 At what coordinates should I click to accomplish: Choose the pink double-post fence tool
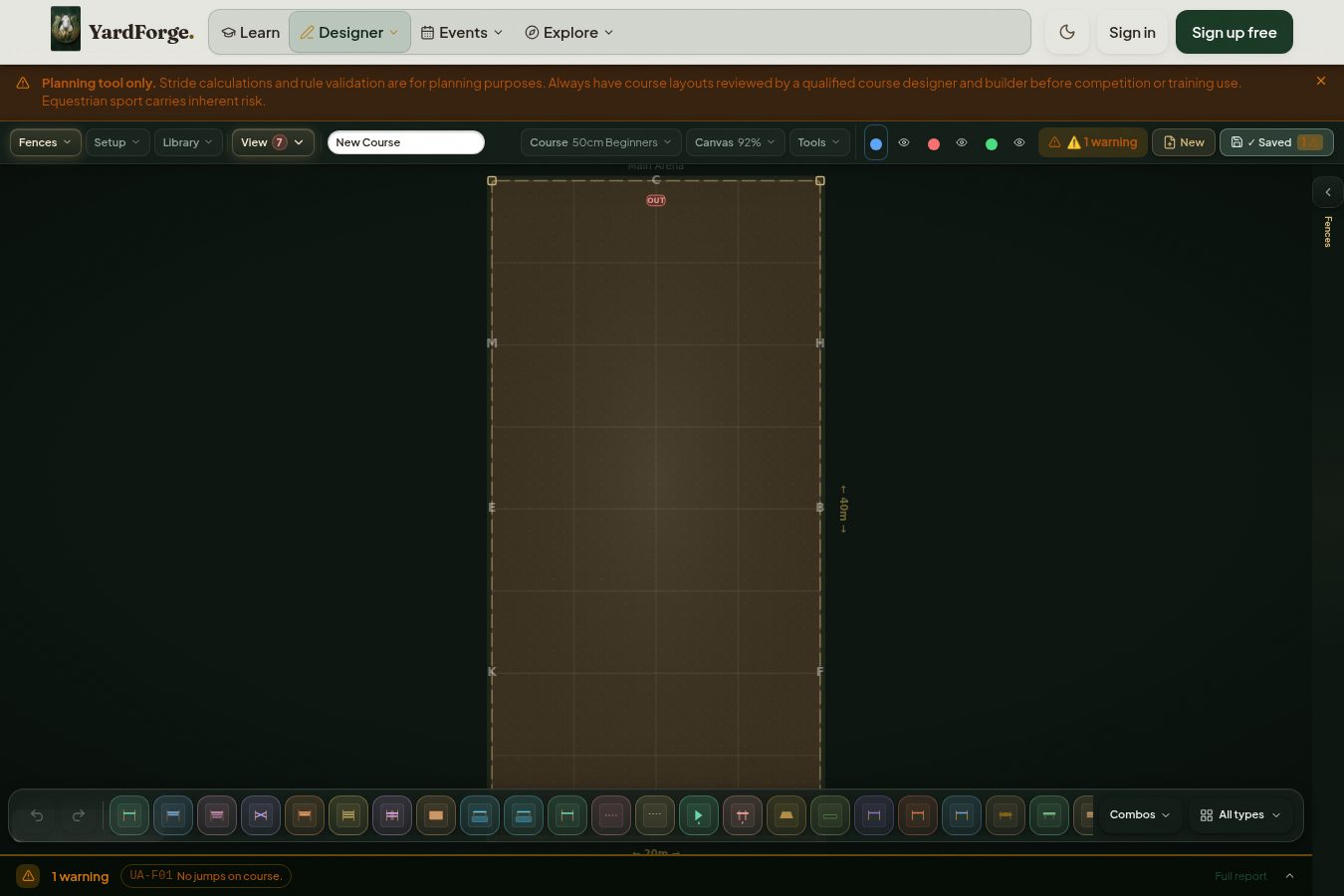[743, 815]
